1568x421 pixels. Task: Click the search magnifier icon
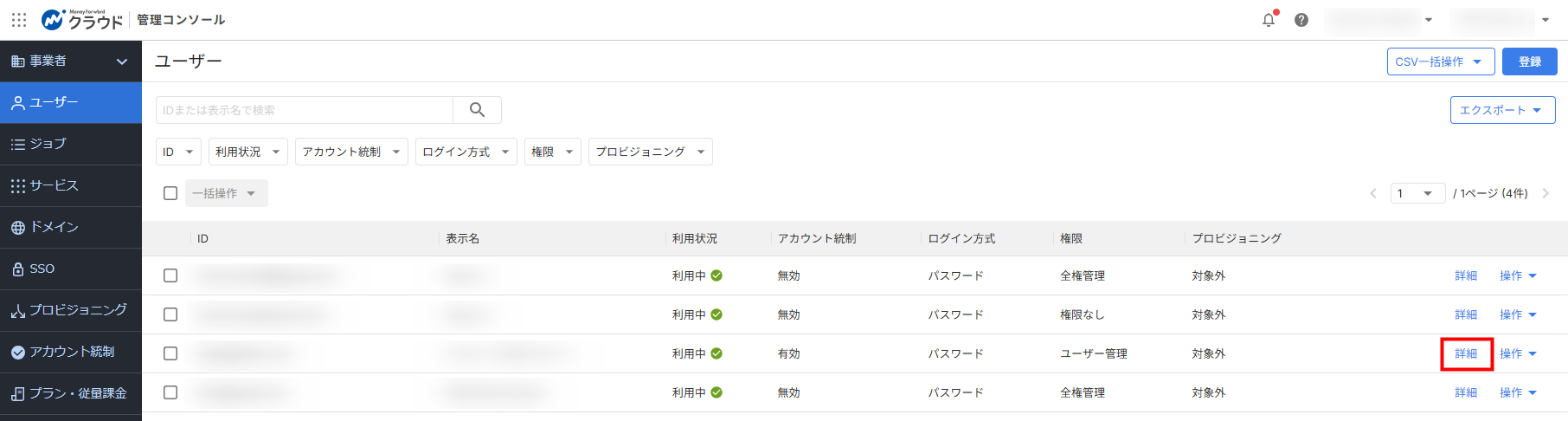[x=477, y=110]
